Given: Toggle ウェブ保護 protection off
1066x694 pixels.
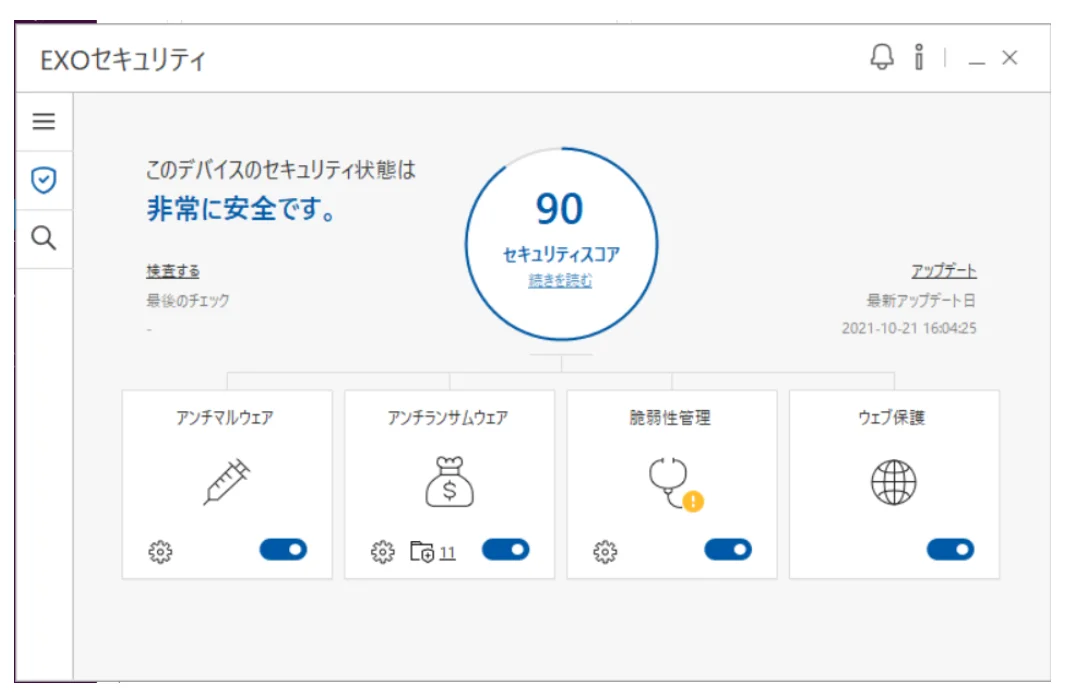Looking at the screenshot, I should point(949,549).
